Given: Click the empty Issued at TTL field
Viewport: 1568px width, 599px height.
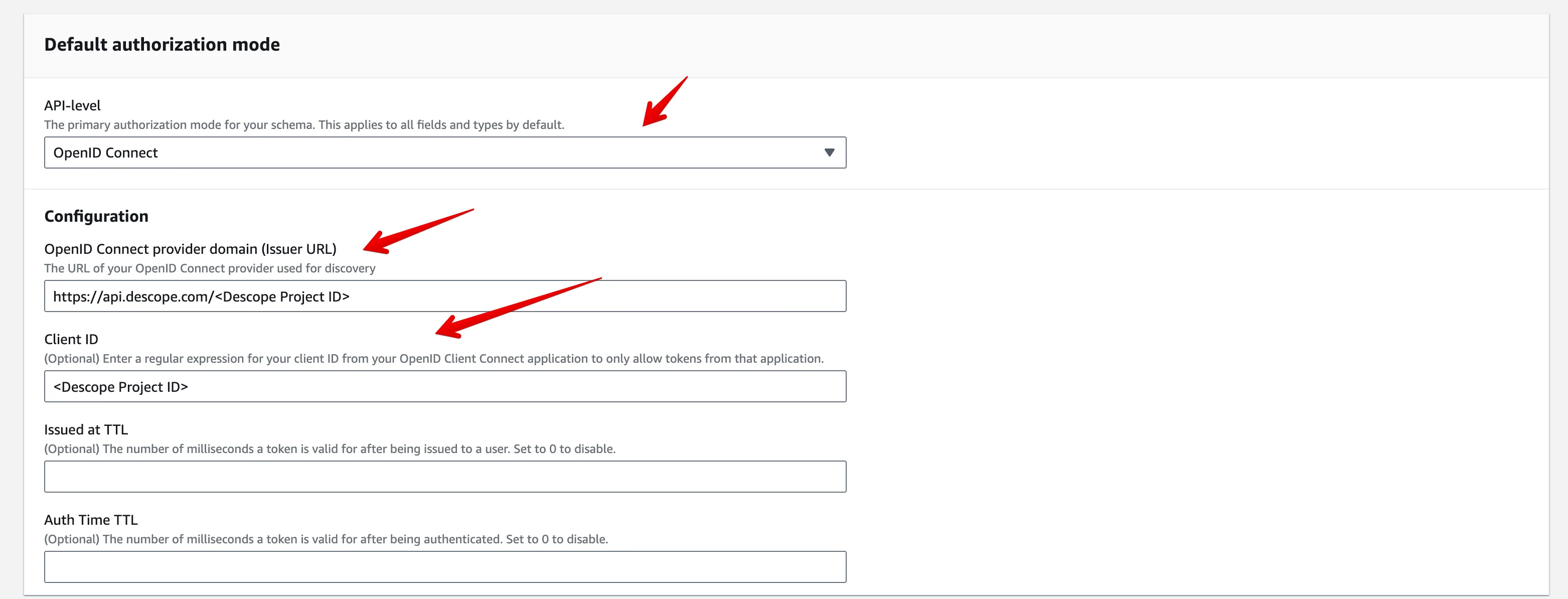Looking at the screenshot, I should 444,476.
